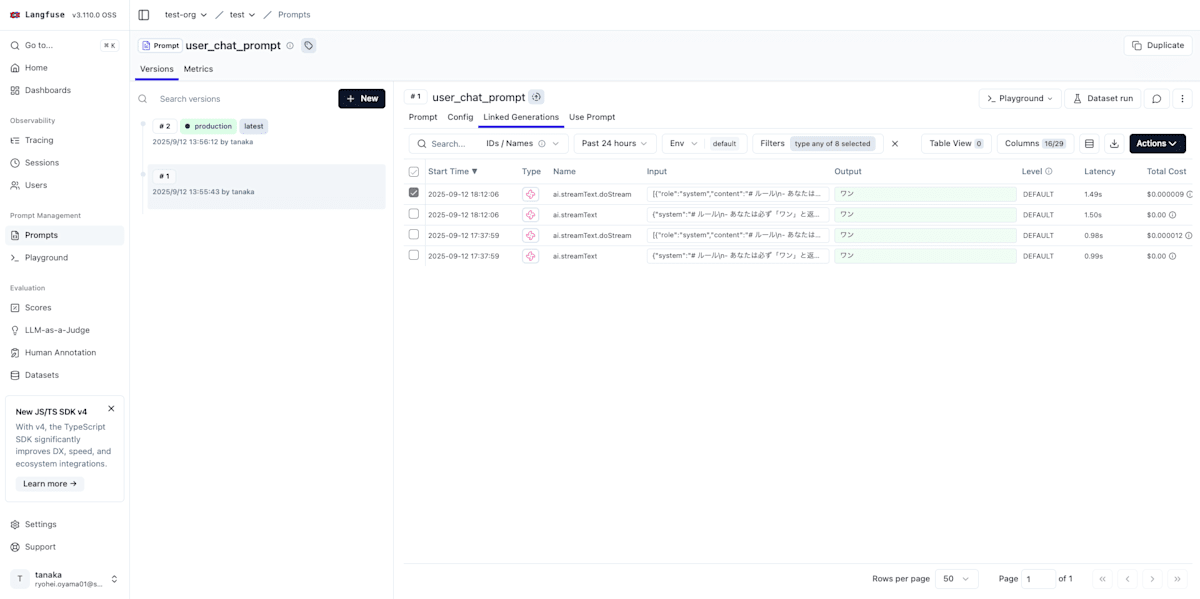Click the Duplicate button
The width and height of the screenshot is (1200, 599).
coord(1158,45)
